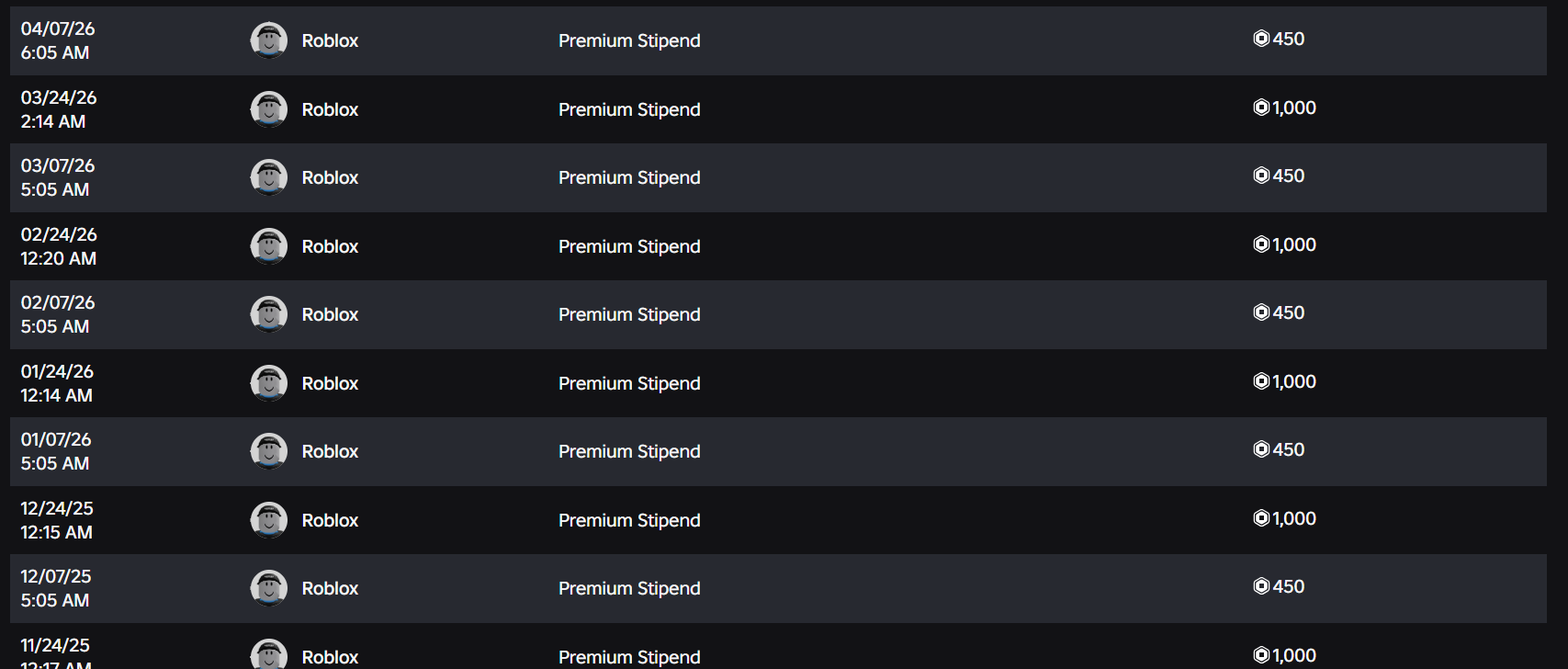This screenshot has width=1568, height=669.
Task: Open the Roblox link in the 12/07/25 row
Action: click(x=330, y=588)
